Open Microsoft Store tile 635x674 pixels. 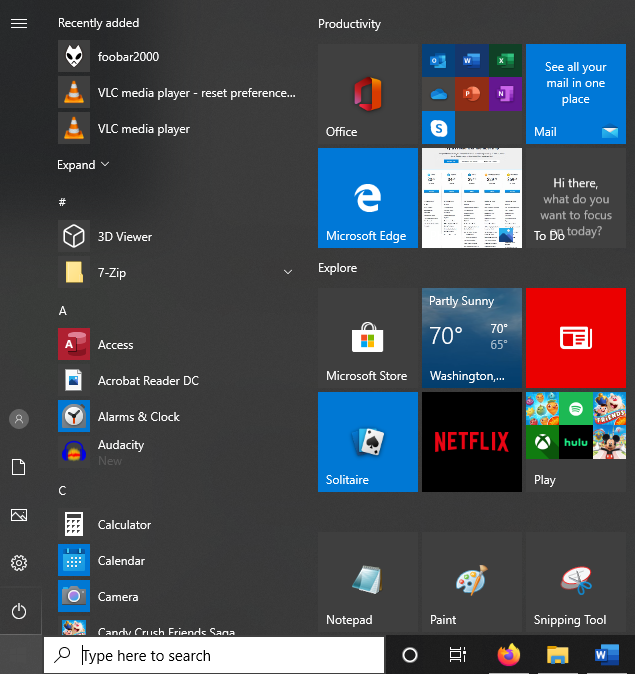coord(367,338)
